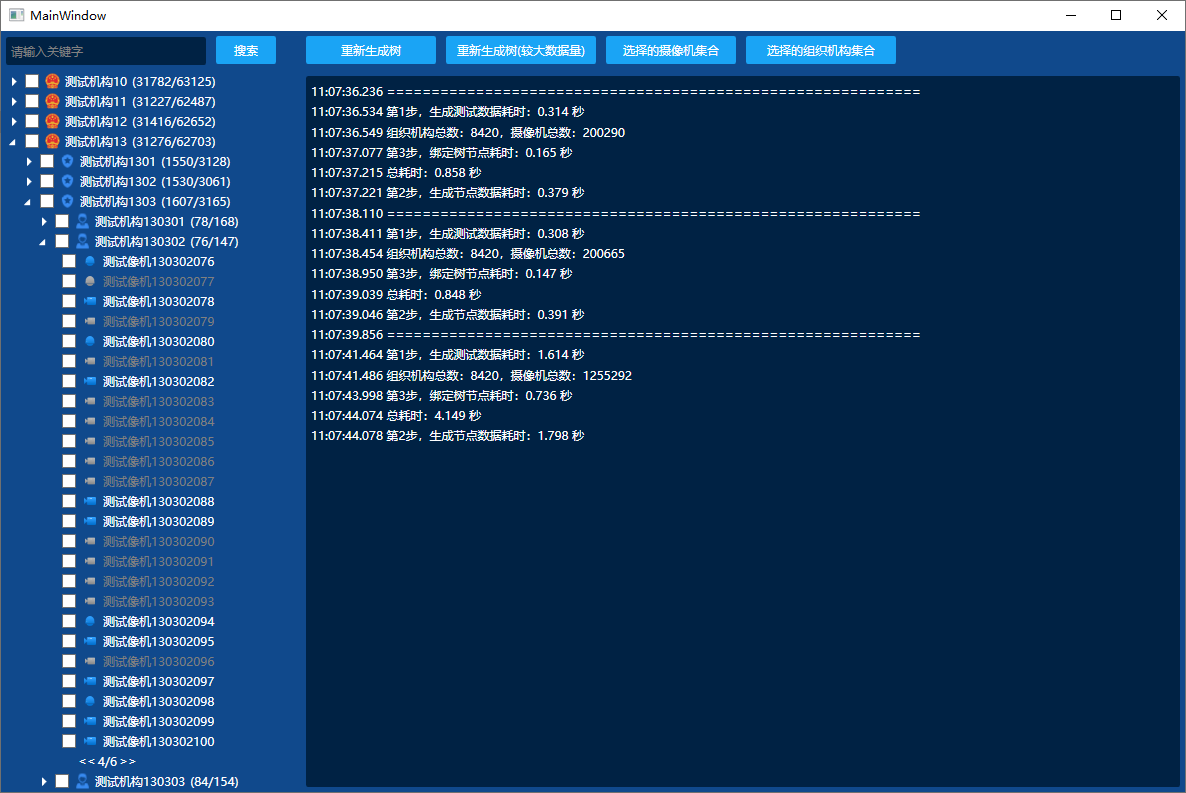
Task: Tick the checkbox of 测试机构1303
Action: (47, 201)
